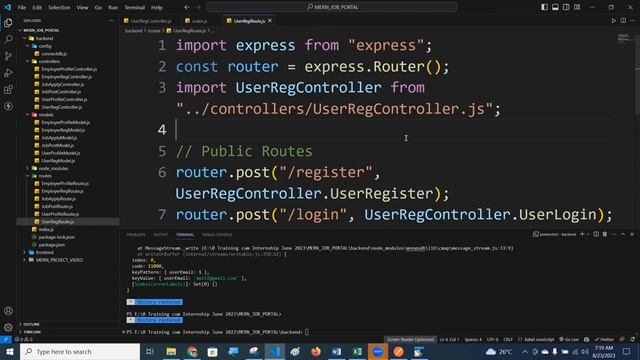Open the File menu
This screenshot has height=360, width=640.
pyautogui.click(x=22, y=7)
